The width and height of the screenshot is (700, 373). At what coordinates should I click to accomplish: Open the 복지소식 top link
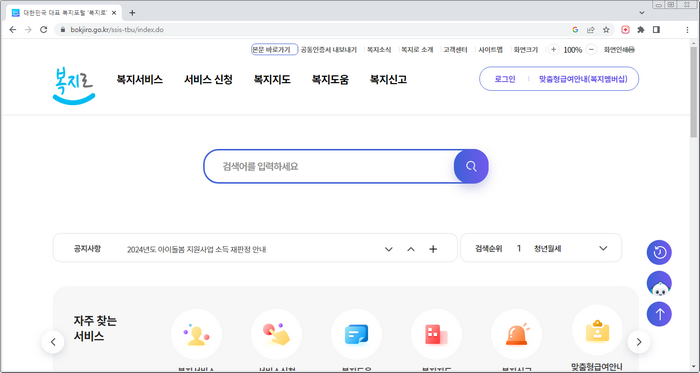point(379,50)
